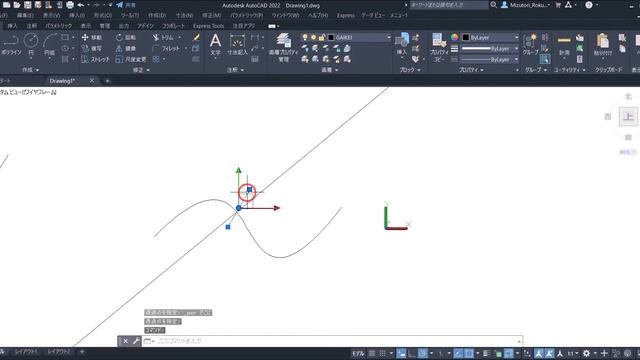Activate the 鏡像 (Mirror) tool
This screenshot has height=360, width=640.
(126, 48)
